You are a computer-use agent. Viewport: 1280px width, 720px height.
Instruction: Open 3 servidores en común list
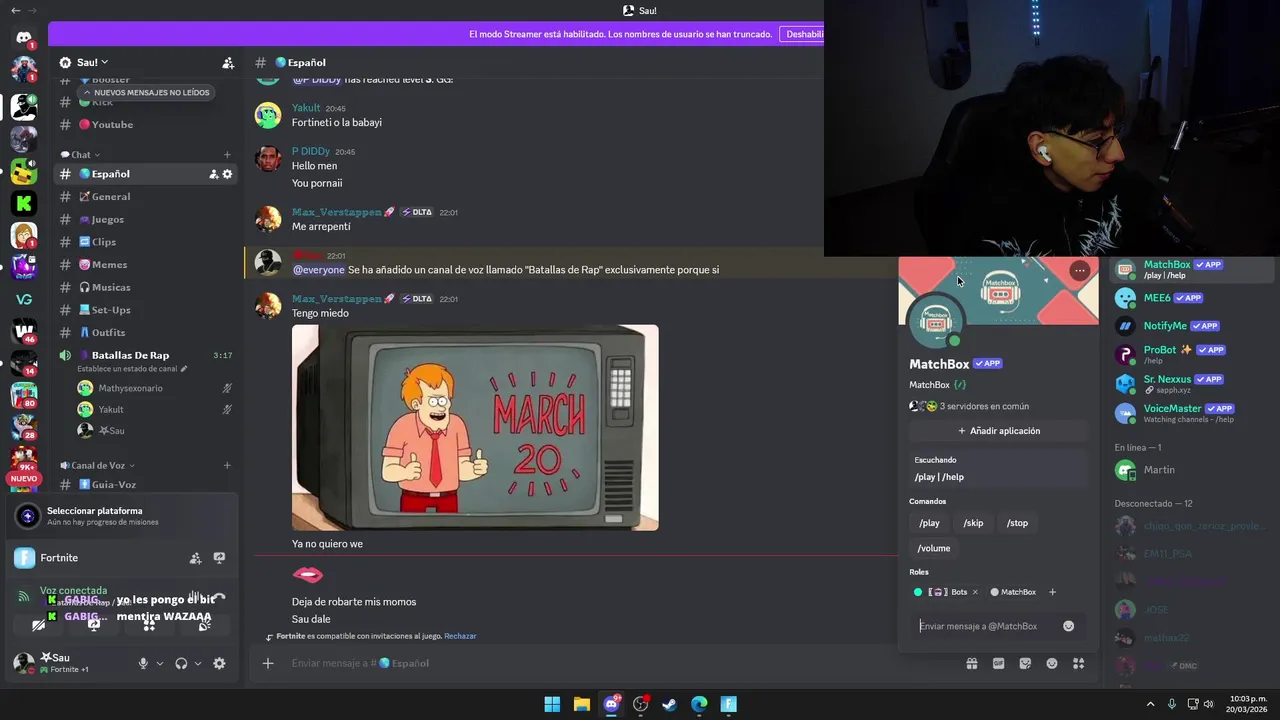[969, 406]
